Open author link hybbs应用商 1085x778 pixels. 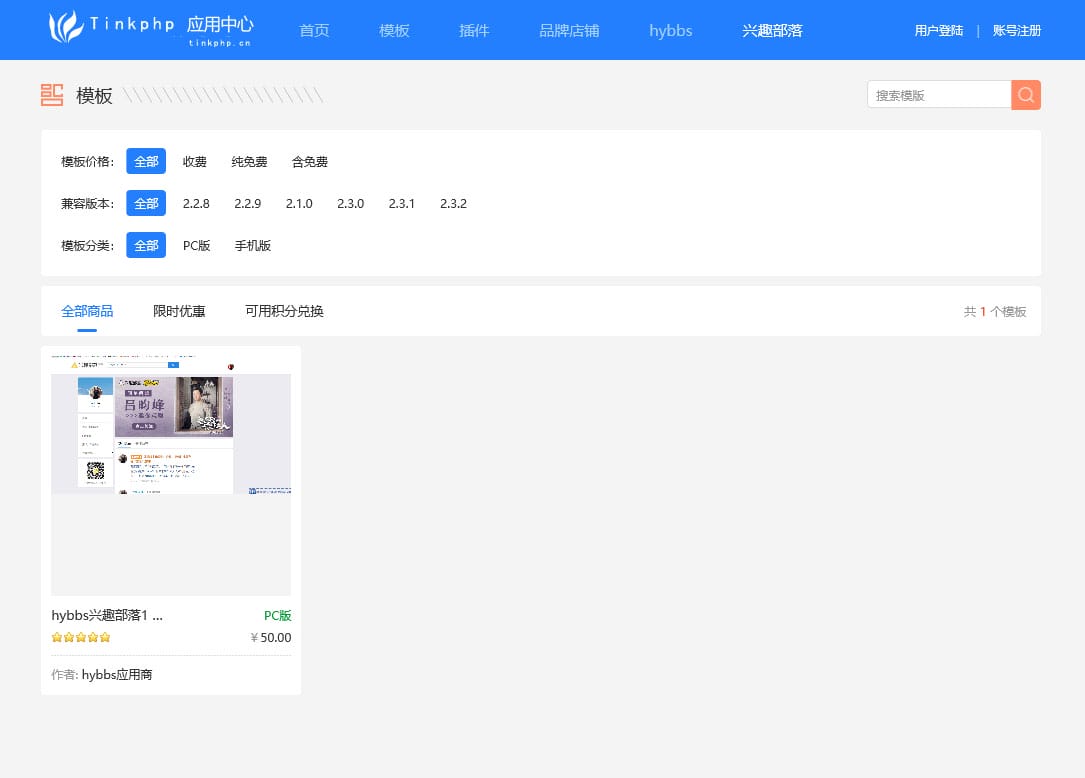[x=117, y=674]
